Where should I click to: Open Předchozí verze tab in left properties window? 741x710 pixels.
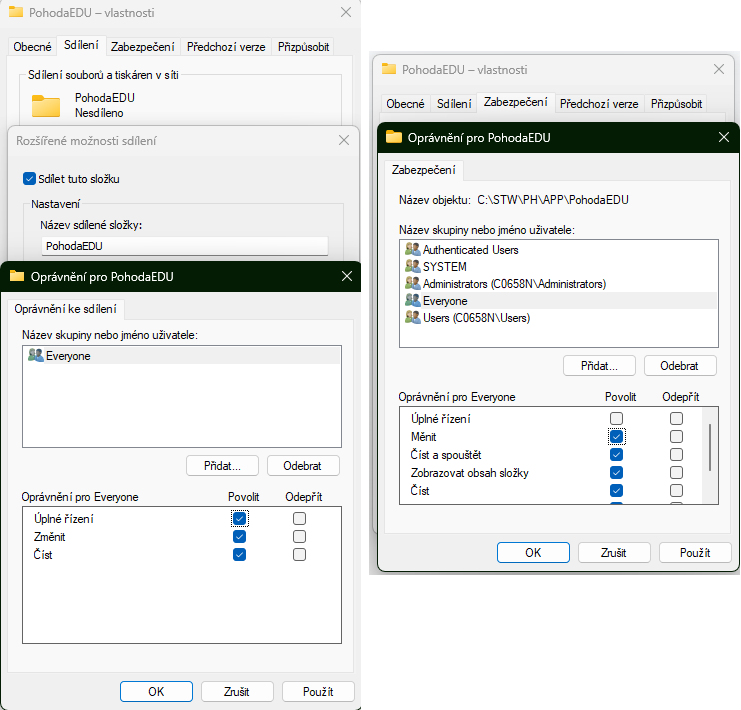[226, 47]
